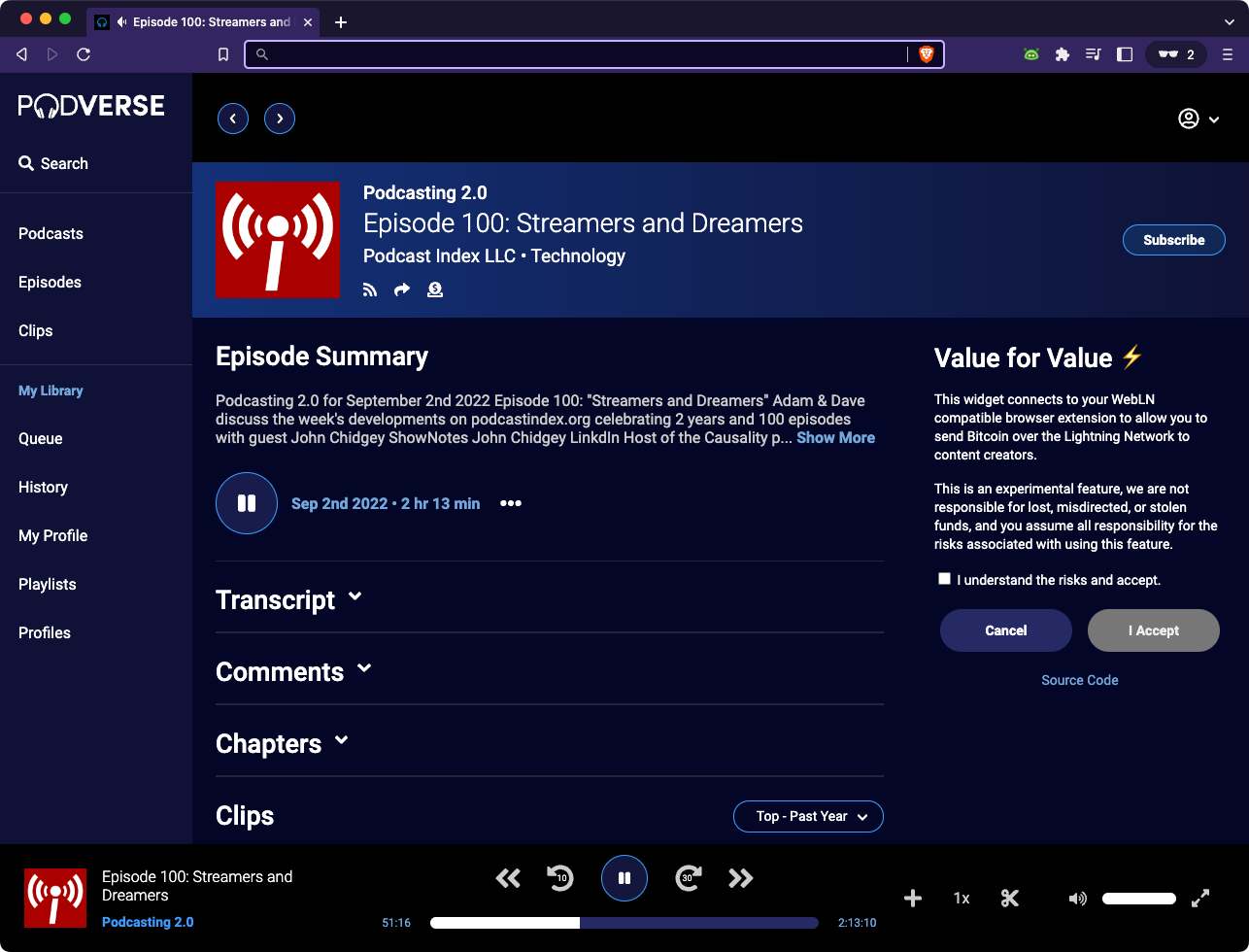1249x952 pixels.
Task: Click the browser back arrow
Action: click(21, 54)
